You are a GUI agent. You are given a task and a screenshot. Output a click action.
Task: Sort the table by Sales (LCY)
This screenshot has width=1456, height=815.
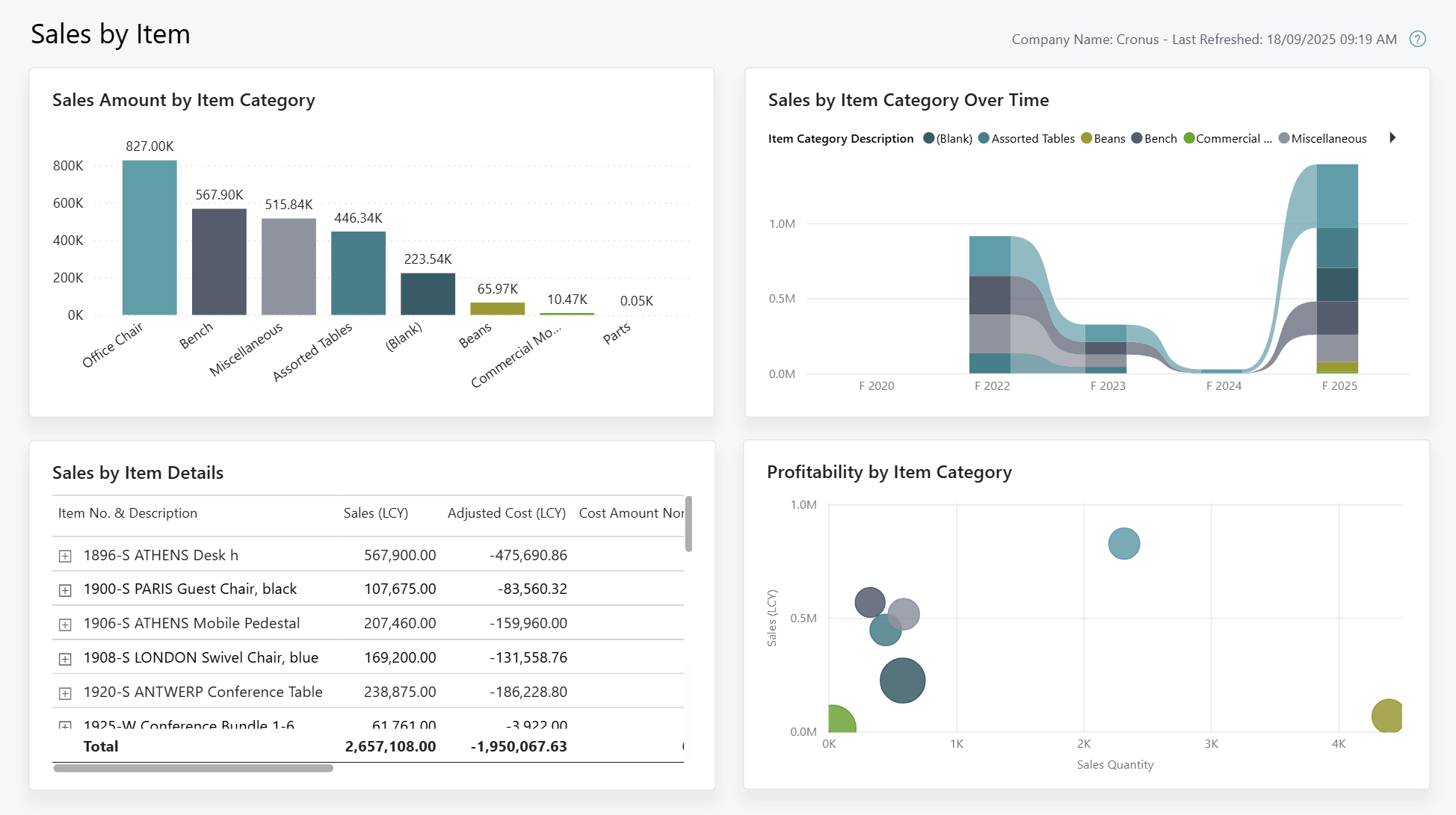coord(375,513)
